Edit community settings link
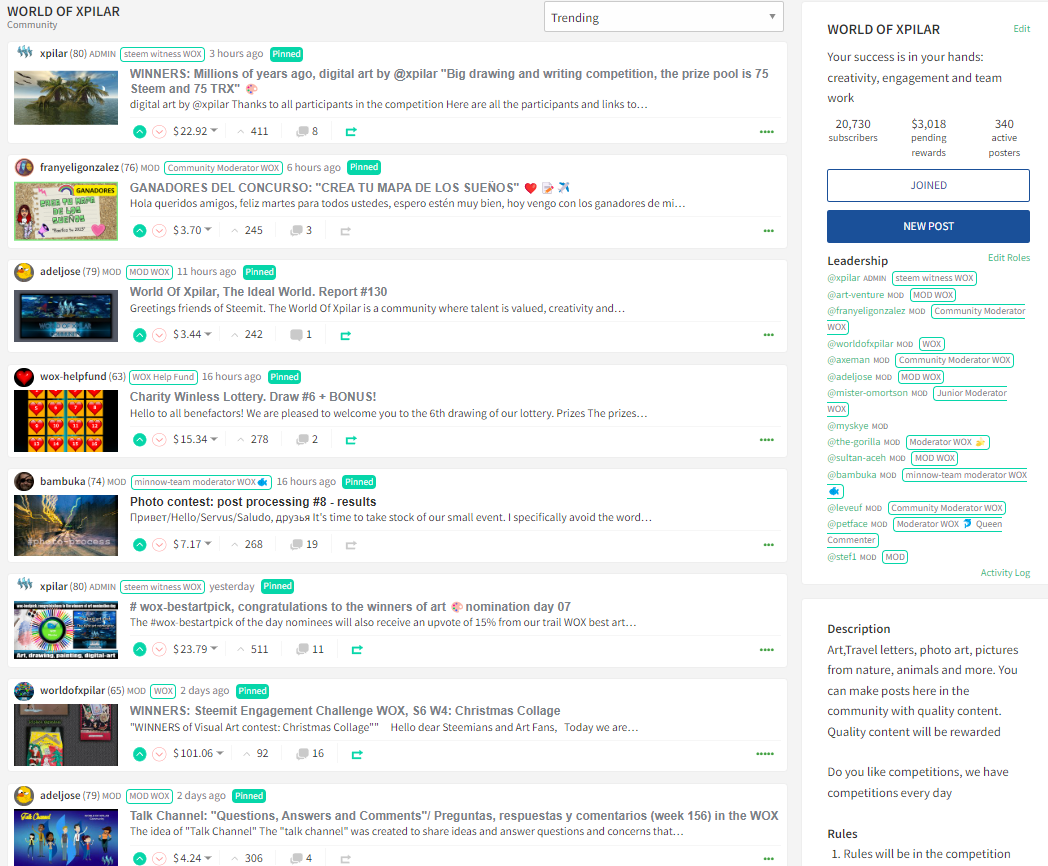 1021,29
